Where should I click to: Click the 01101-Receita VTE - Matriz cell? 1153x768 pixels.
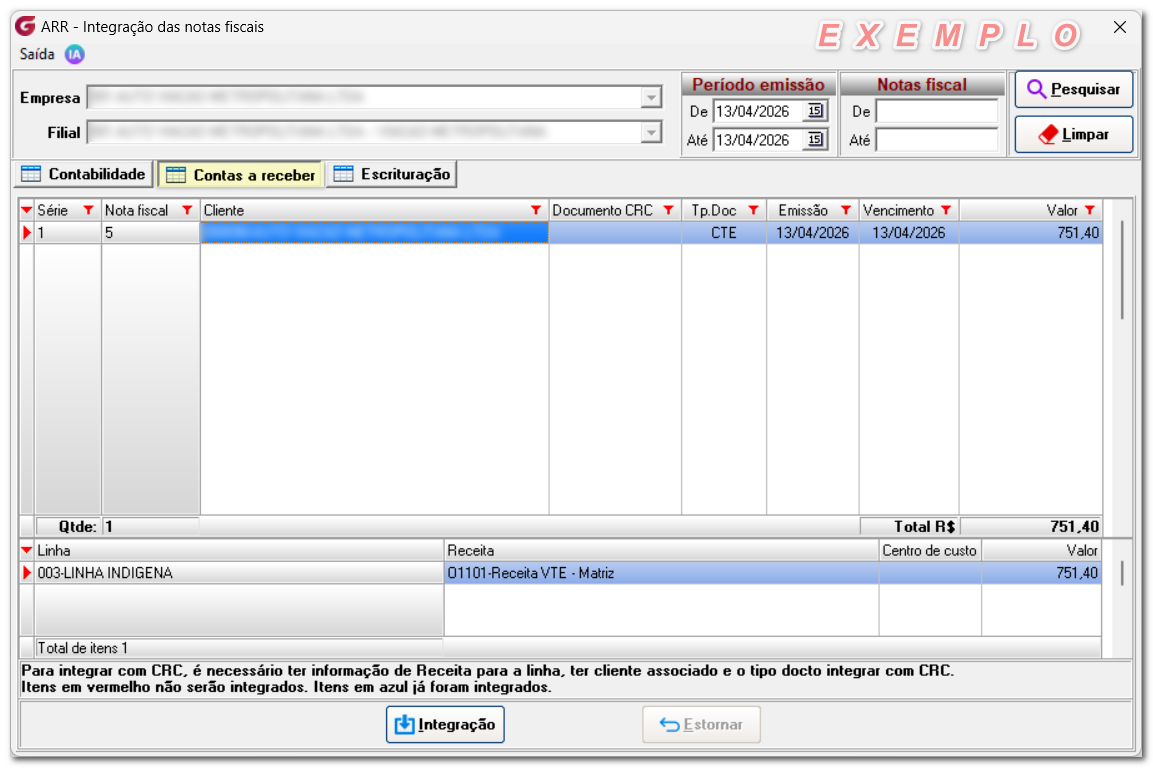[x=662, y=573]
